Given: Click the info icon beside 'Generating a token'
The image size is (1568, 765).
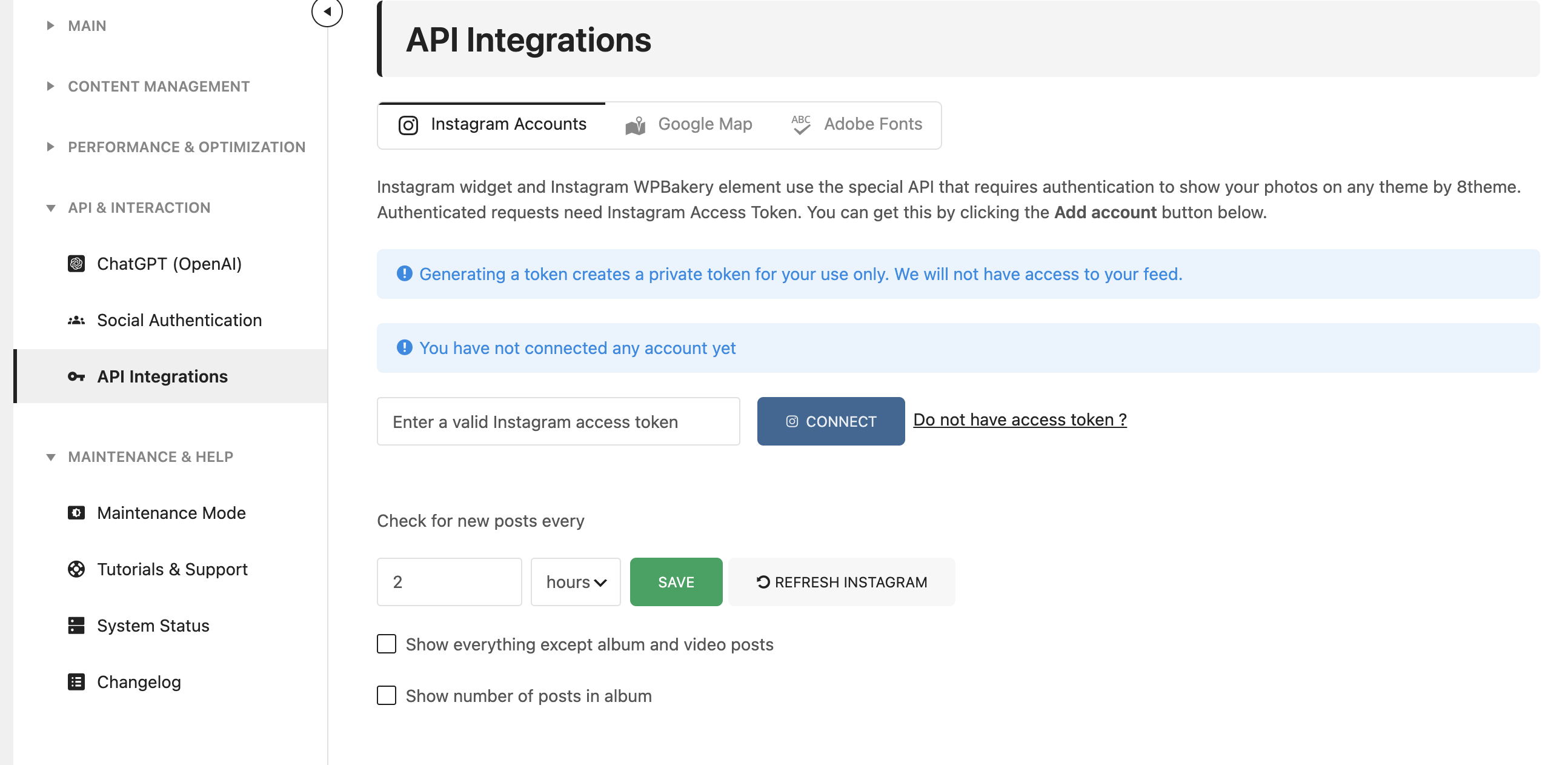Looking at the screenshot, I should [404, 273].
